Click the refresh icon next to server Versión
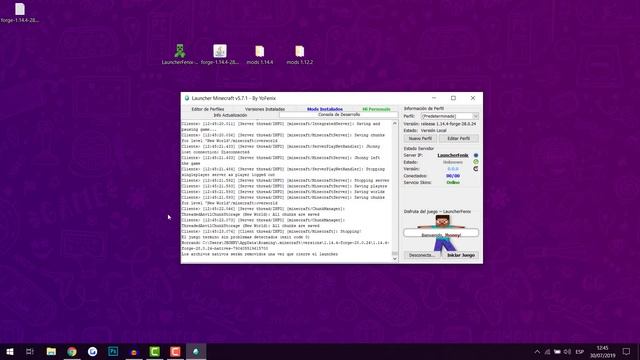640x360 pixels. (x=476, y=169)
